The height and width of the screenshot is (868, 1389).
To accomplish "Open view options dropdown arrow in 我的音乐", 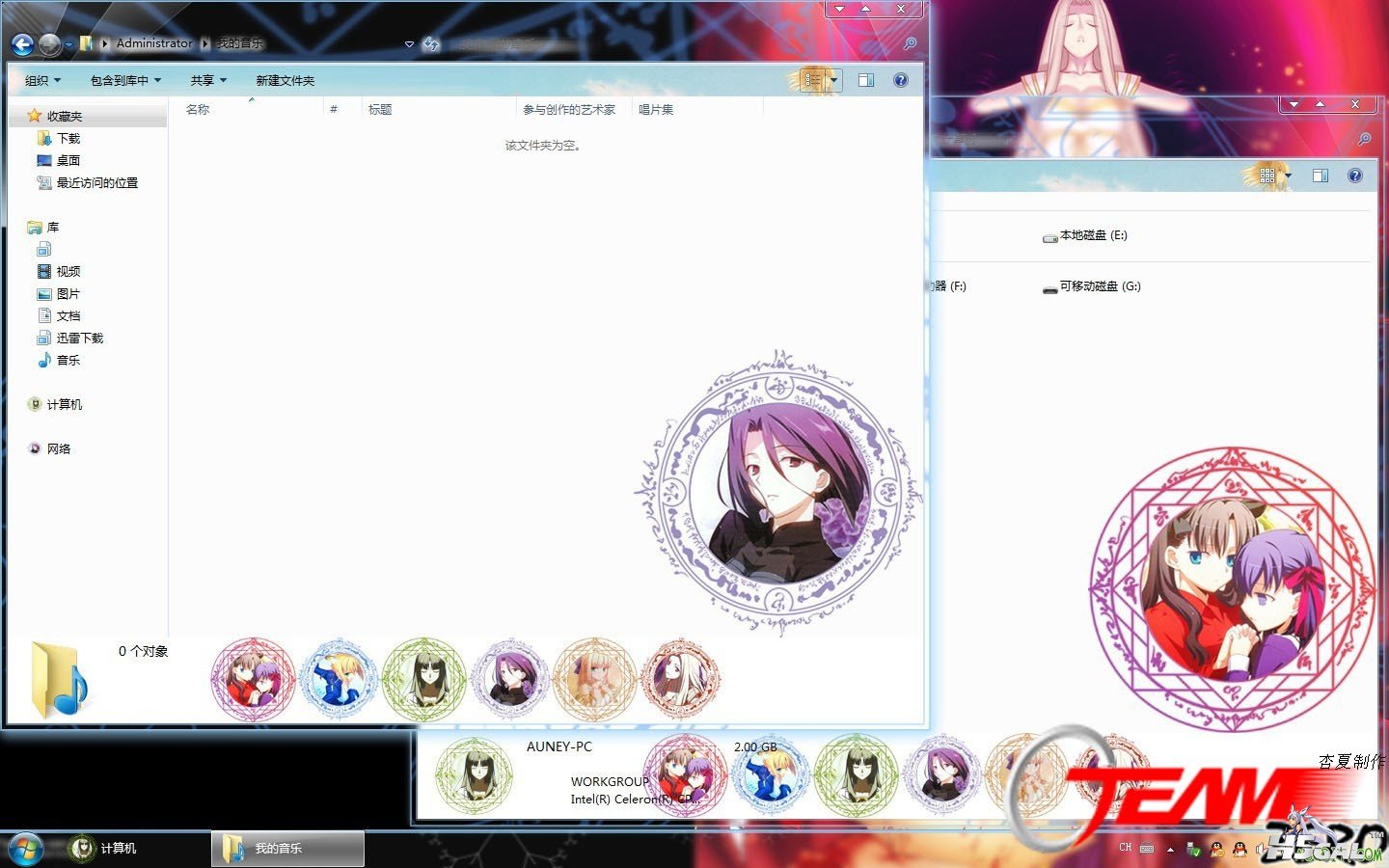I will tap(834, 80).
